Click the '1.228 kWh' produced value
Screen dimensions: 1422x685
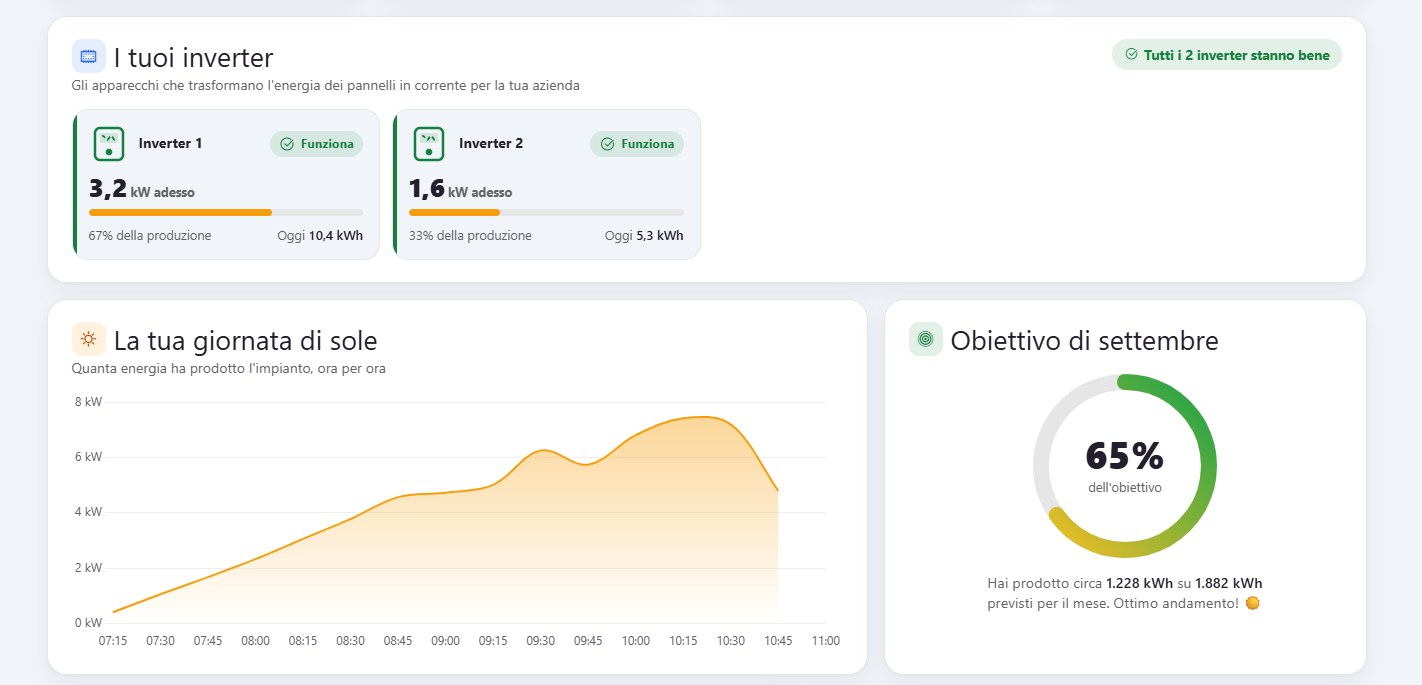pyautogui.click(x=1138, y=583)
